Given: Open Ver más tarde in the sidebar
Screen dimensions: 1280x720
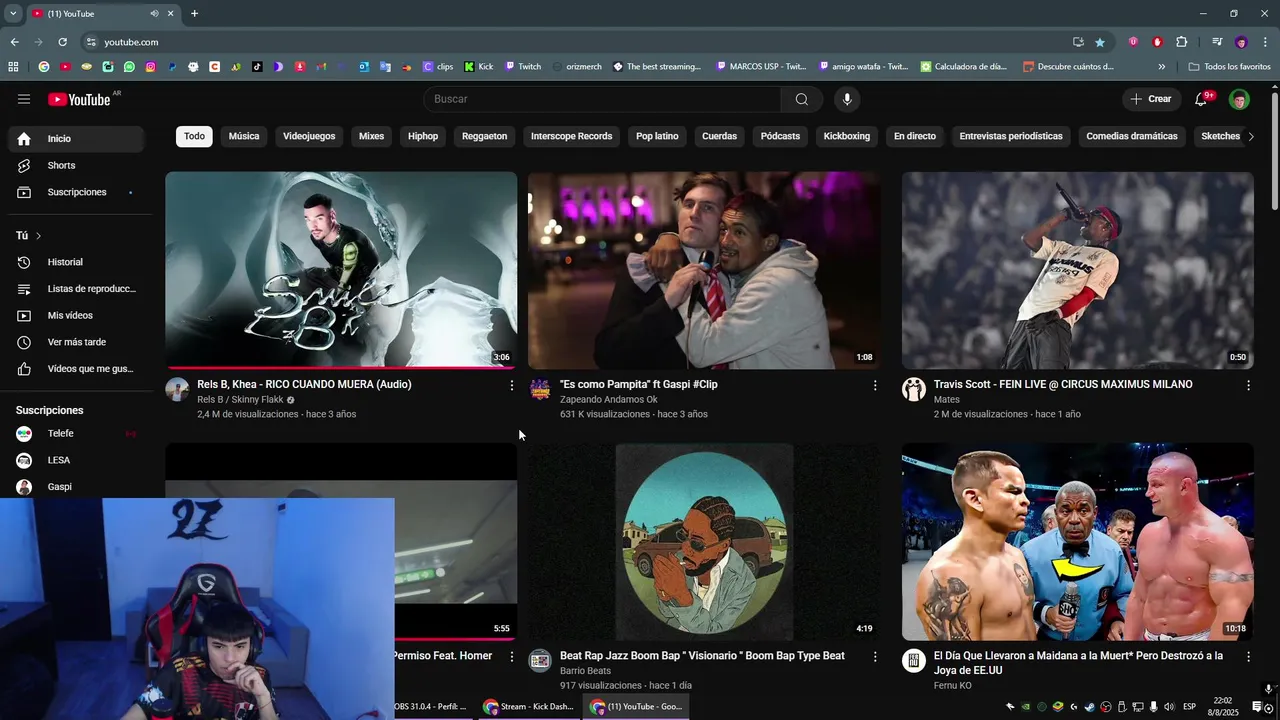Looking at the screenshot, I should click(76, 342).
